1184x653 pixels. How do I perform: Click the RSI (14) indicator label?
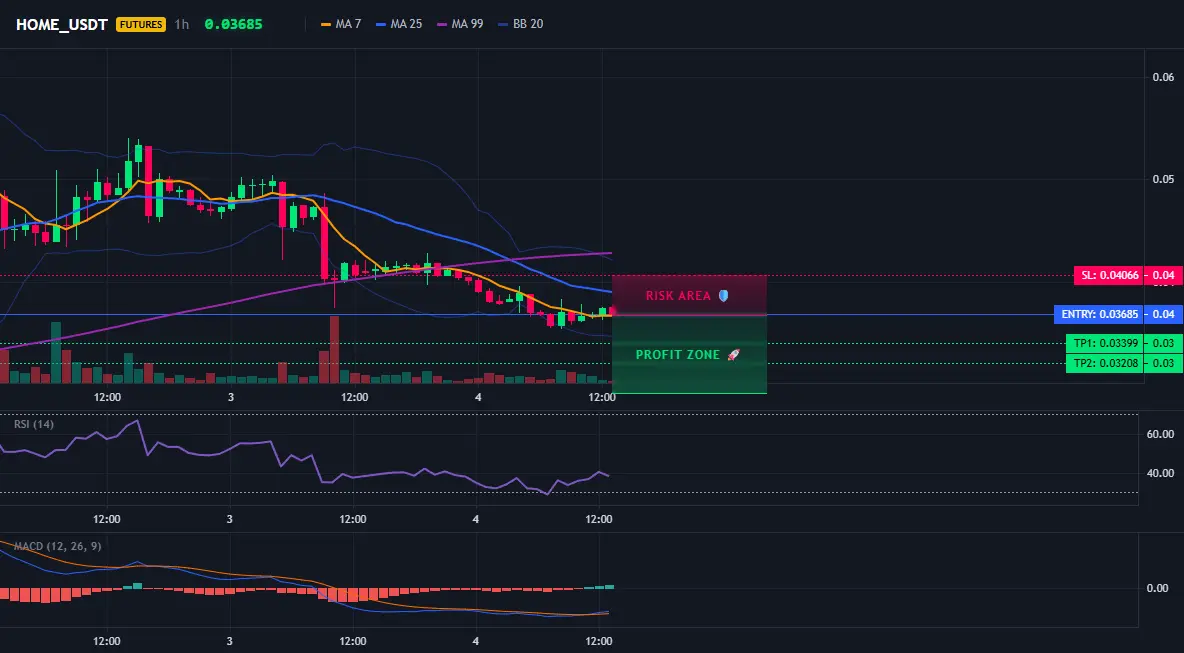point(34,424)
